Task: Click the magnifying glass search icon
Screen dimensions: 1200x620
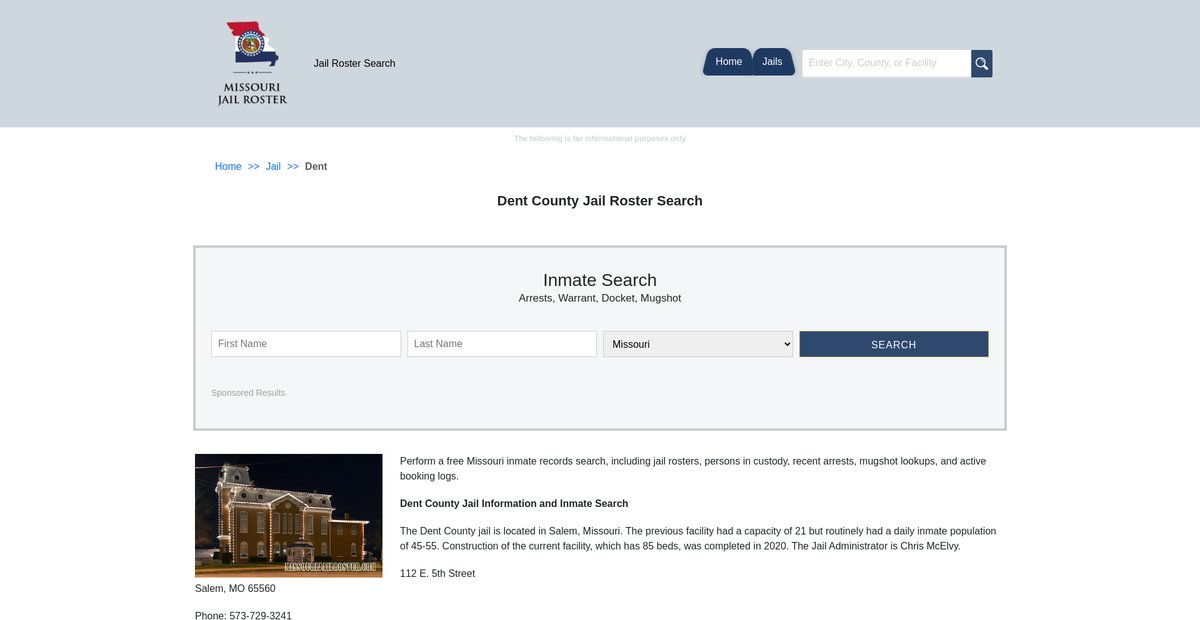Action: 982,64
